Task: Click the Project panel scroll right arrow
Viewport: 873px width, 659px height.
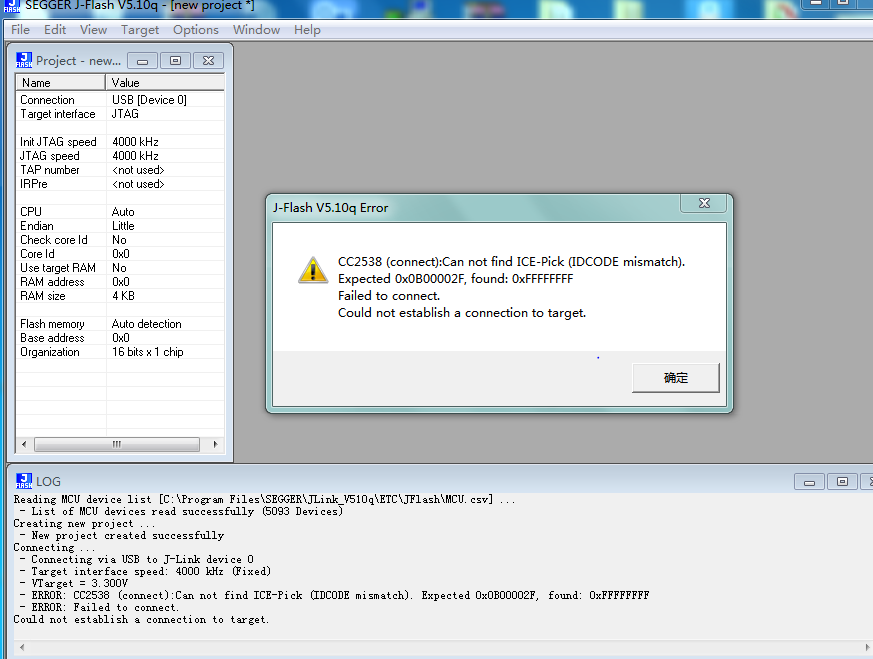Action: coord(215,444)
